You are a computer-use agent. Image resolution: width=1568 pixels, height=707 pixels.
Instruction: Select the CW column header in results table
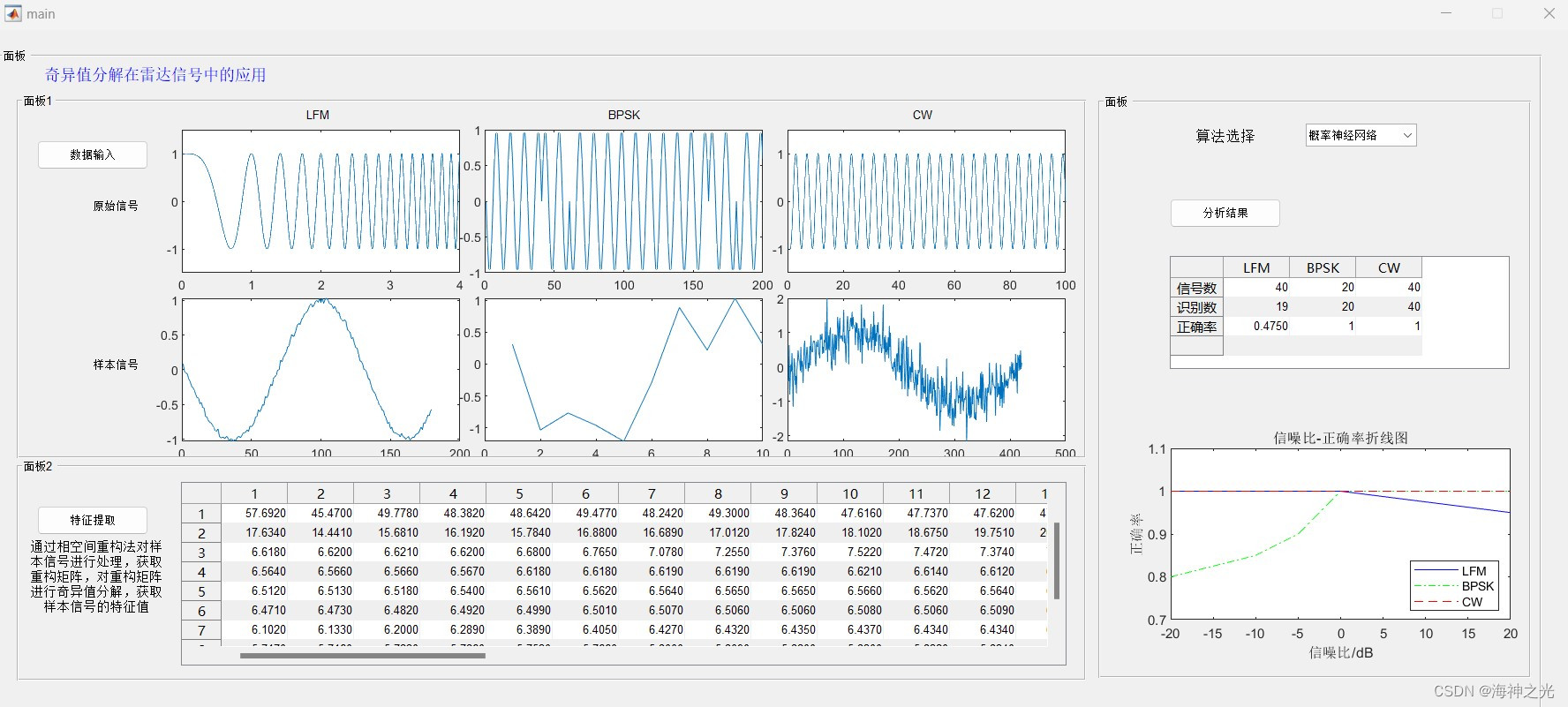pyautogui.click(x=1389, y=267)
